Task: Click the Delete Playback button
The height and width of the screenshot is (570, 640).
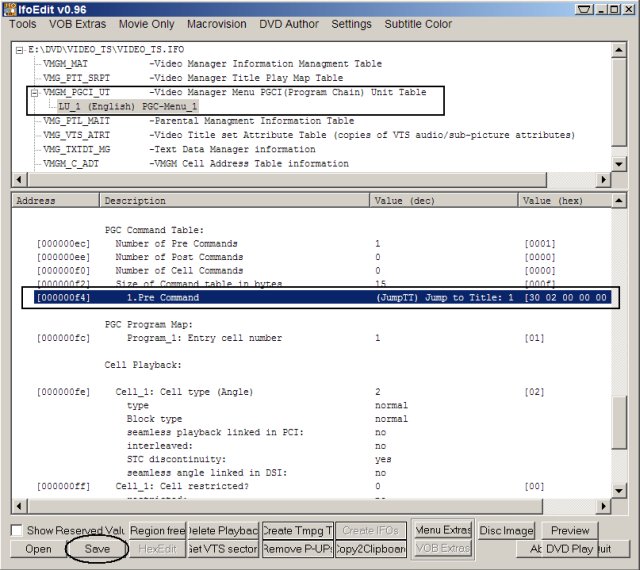Action: click(x=223, y=530)
